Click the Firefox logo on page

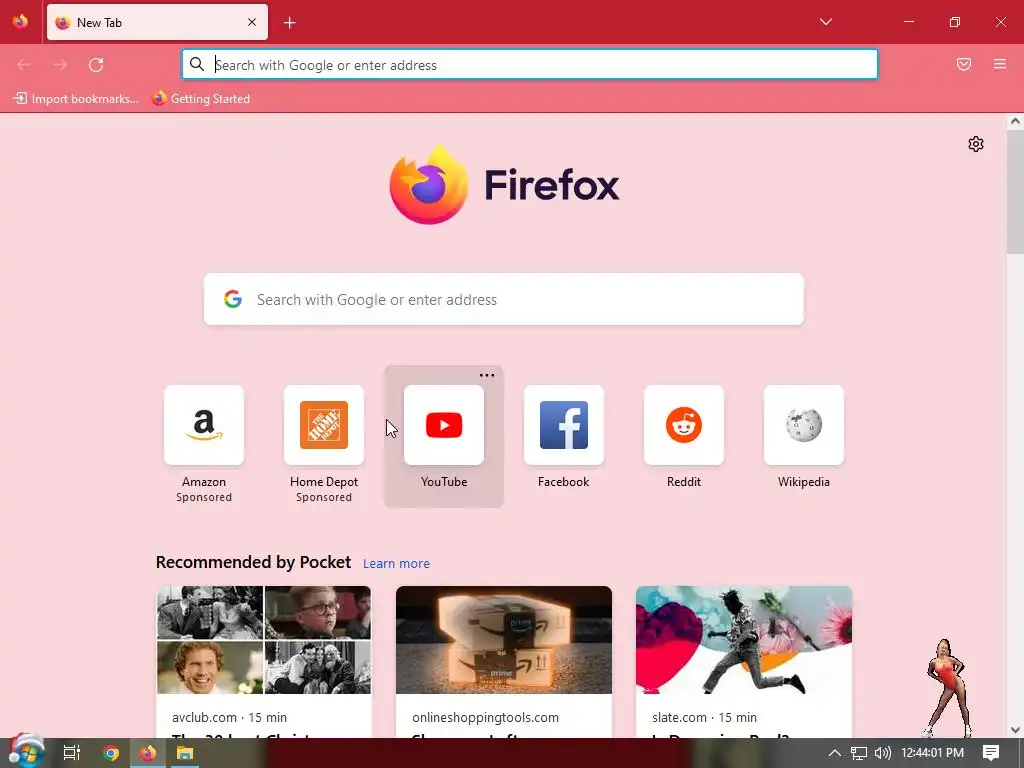(428, 185)
